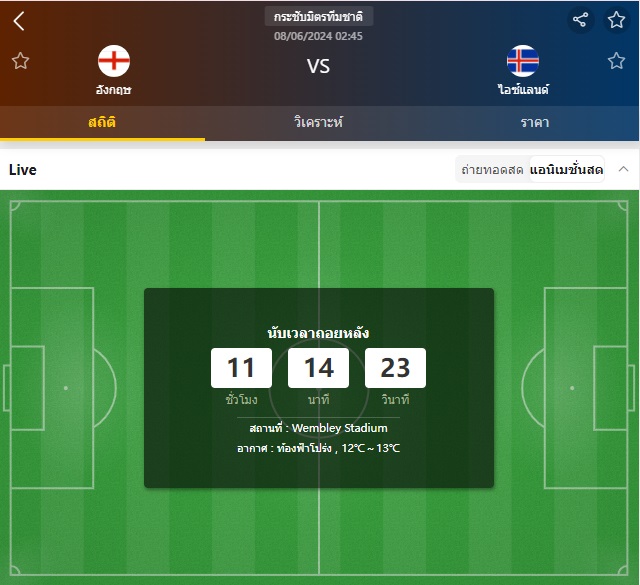Viewport: 640px width, 585px height.
Task: Click the countdown minutes box
Action: (x=318, y=368)
